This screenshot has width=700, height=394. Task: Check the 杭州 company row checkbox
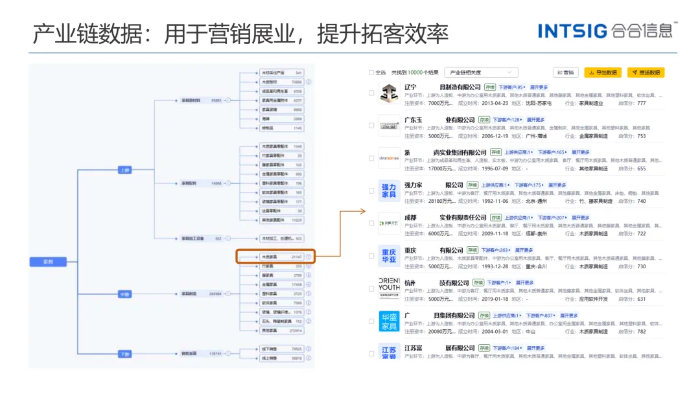point(371,289)
